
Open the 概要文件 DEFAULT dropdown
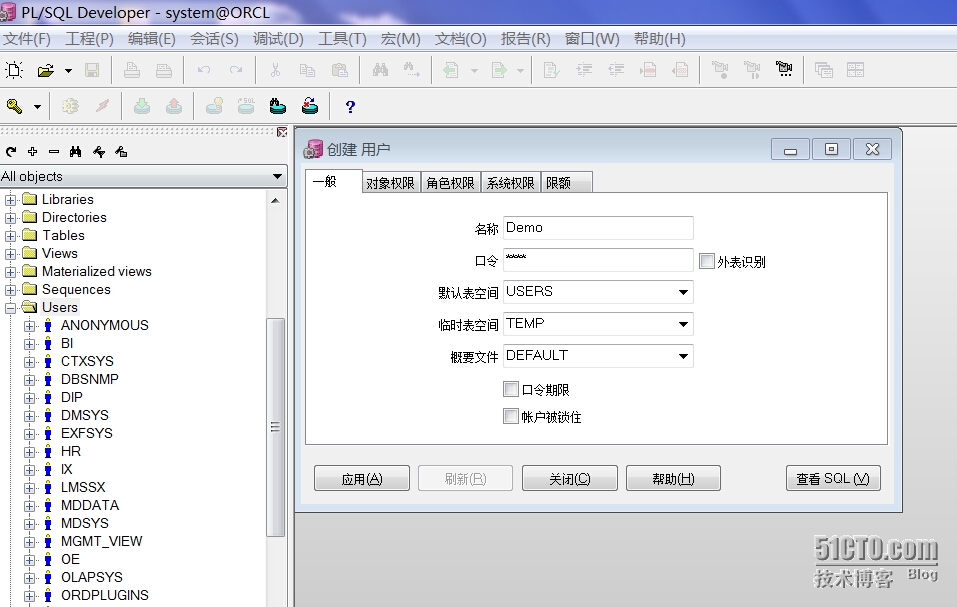(x=684, y=356)
